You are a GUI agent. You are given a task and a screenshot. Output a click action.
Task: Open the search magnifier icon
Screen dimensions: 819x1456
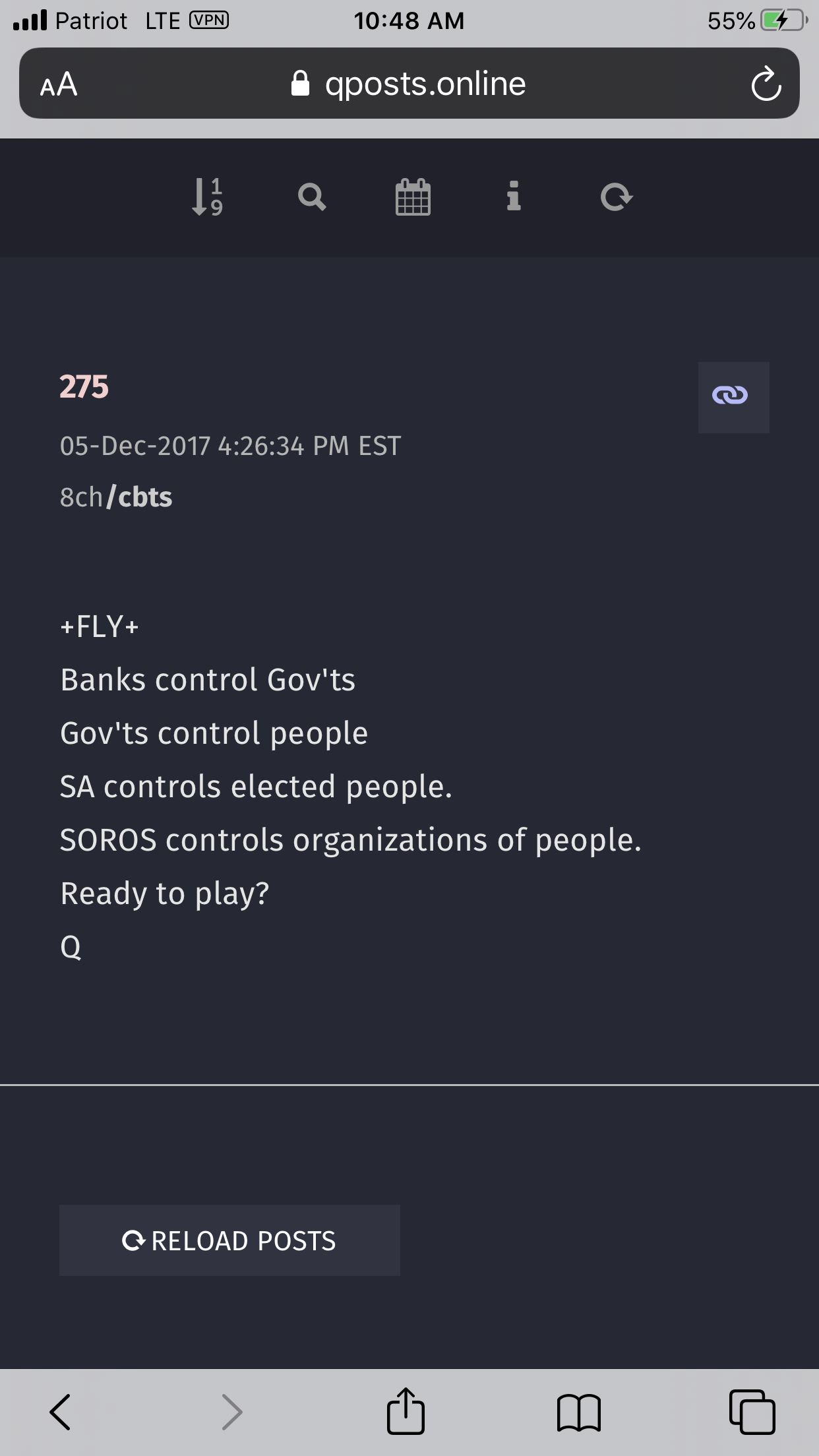click(x=312, y=197)
